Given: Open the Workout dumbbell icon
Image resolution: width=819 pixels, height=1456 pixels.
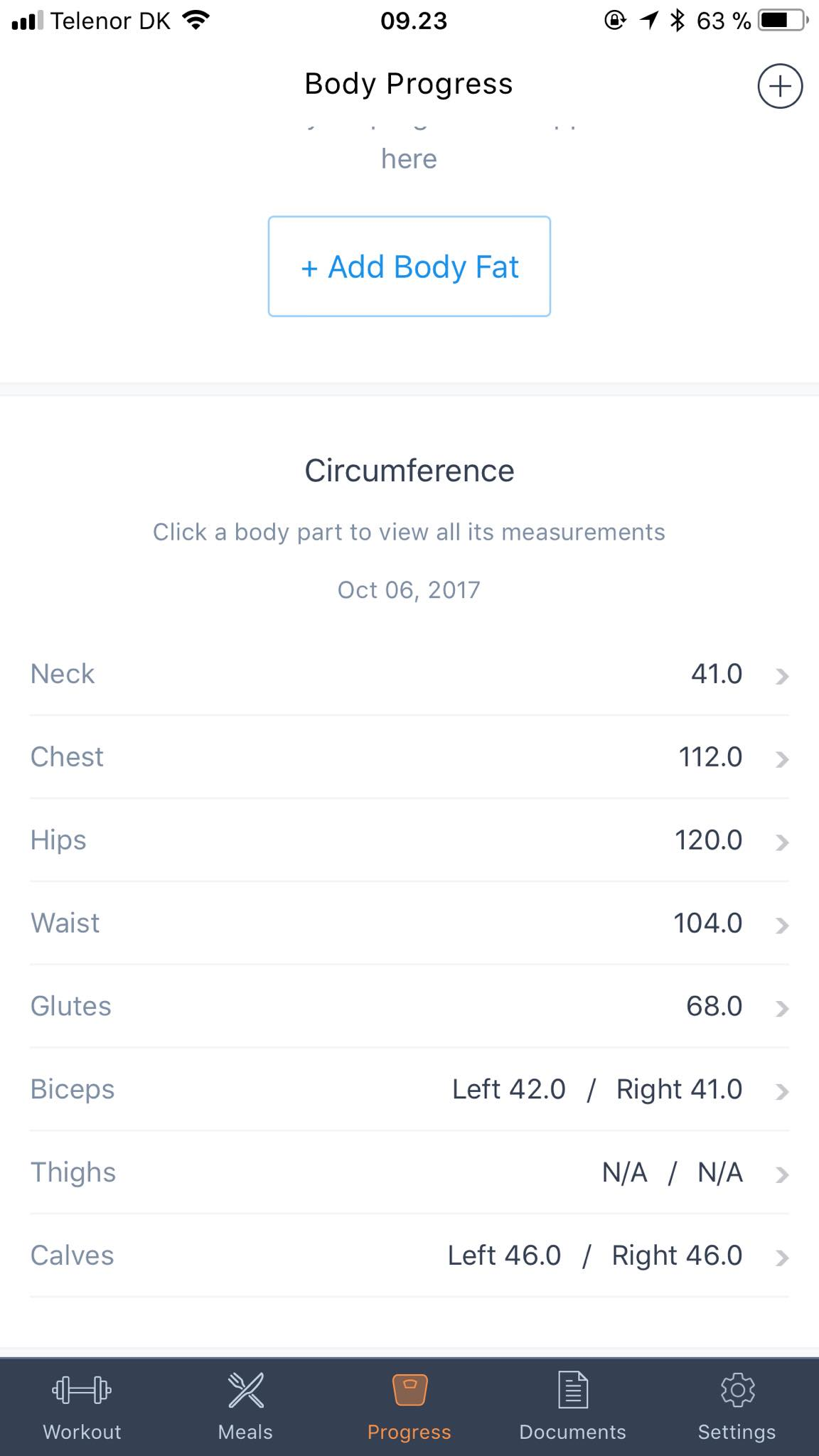Looking at the screenshot, I should click(82, 1389).
